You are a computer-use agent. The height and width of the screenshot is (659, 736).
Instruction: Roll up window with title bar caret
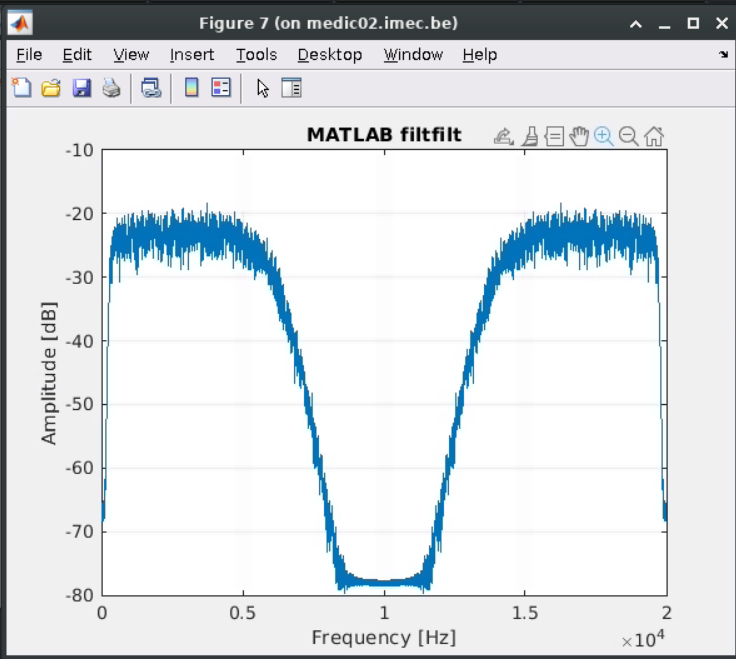click(636, 23)
